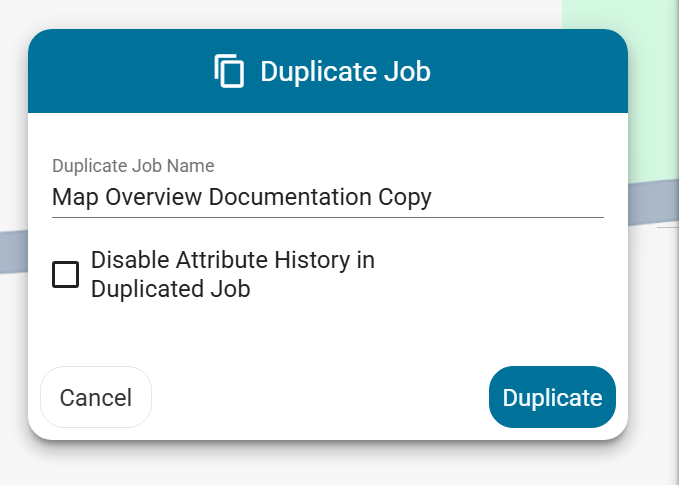Click the word Documentation in name field
The width and height of the screenshot is (679, 485).
click(290, 197)
